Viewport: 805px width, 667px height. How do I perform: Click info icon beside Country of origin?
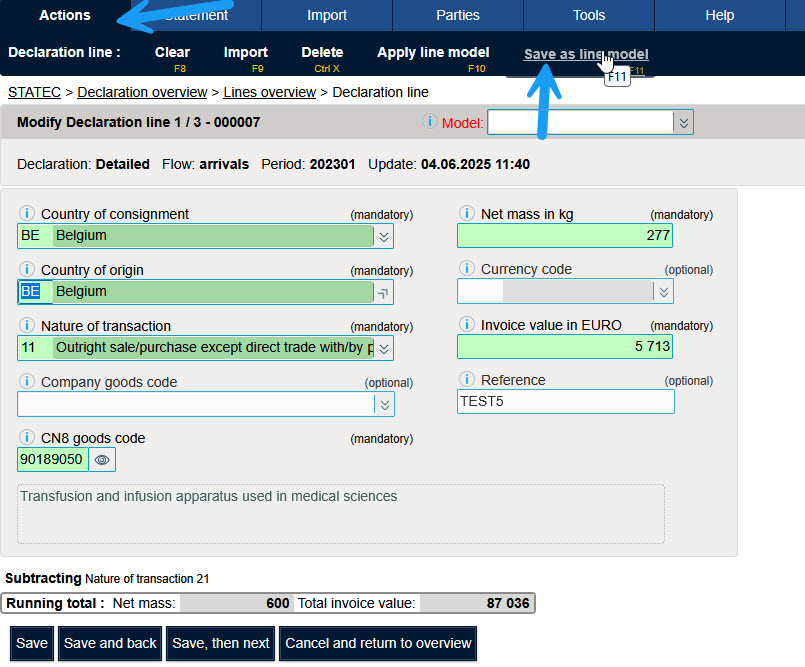[27, 270]
